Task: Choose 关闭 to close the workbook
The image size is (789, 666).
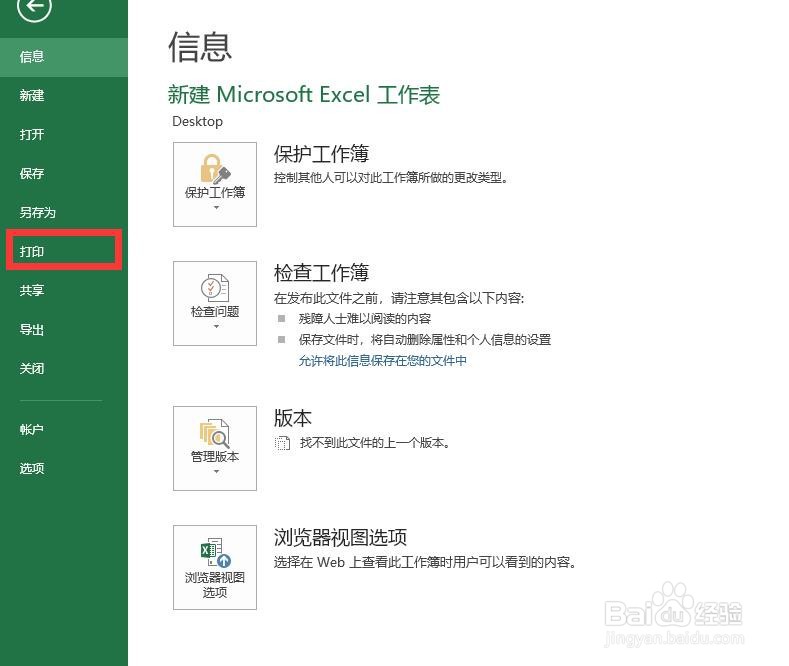Action: coord(64,368)
